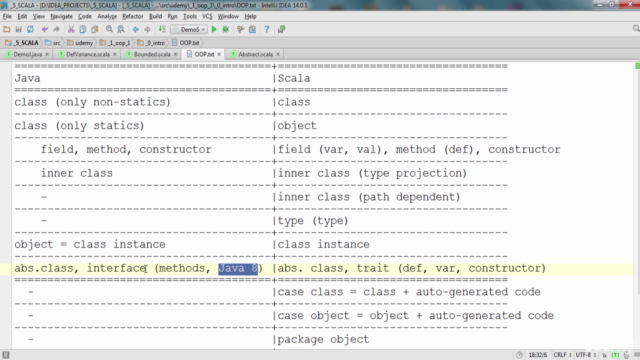This screenshot has height=360, width=640.
Task: Click the Replace search icon
Action: click(x=121, y=29)
